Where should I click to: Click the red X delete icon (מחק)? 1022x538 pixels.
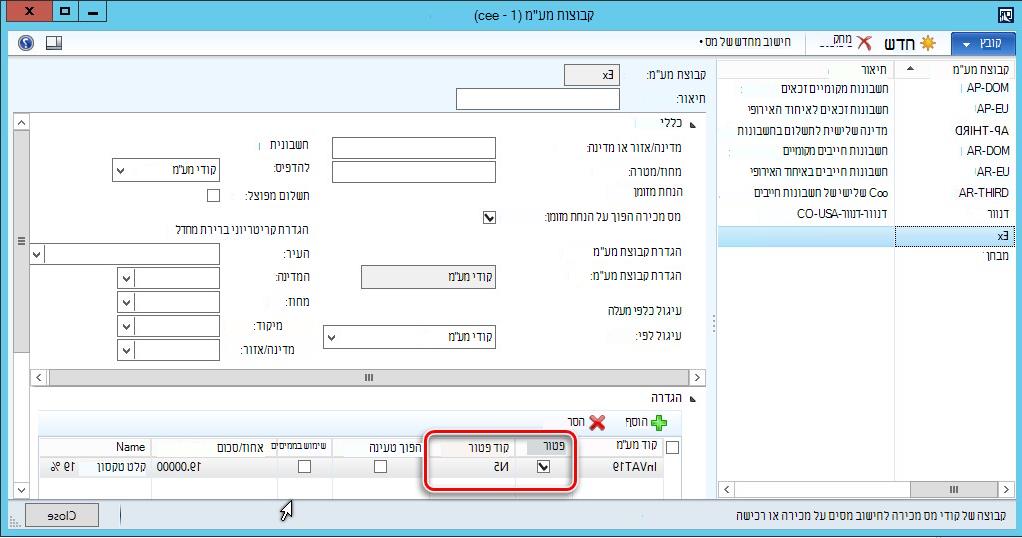pos(864,43)
